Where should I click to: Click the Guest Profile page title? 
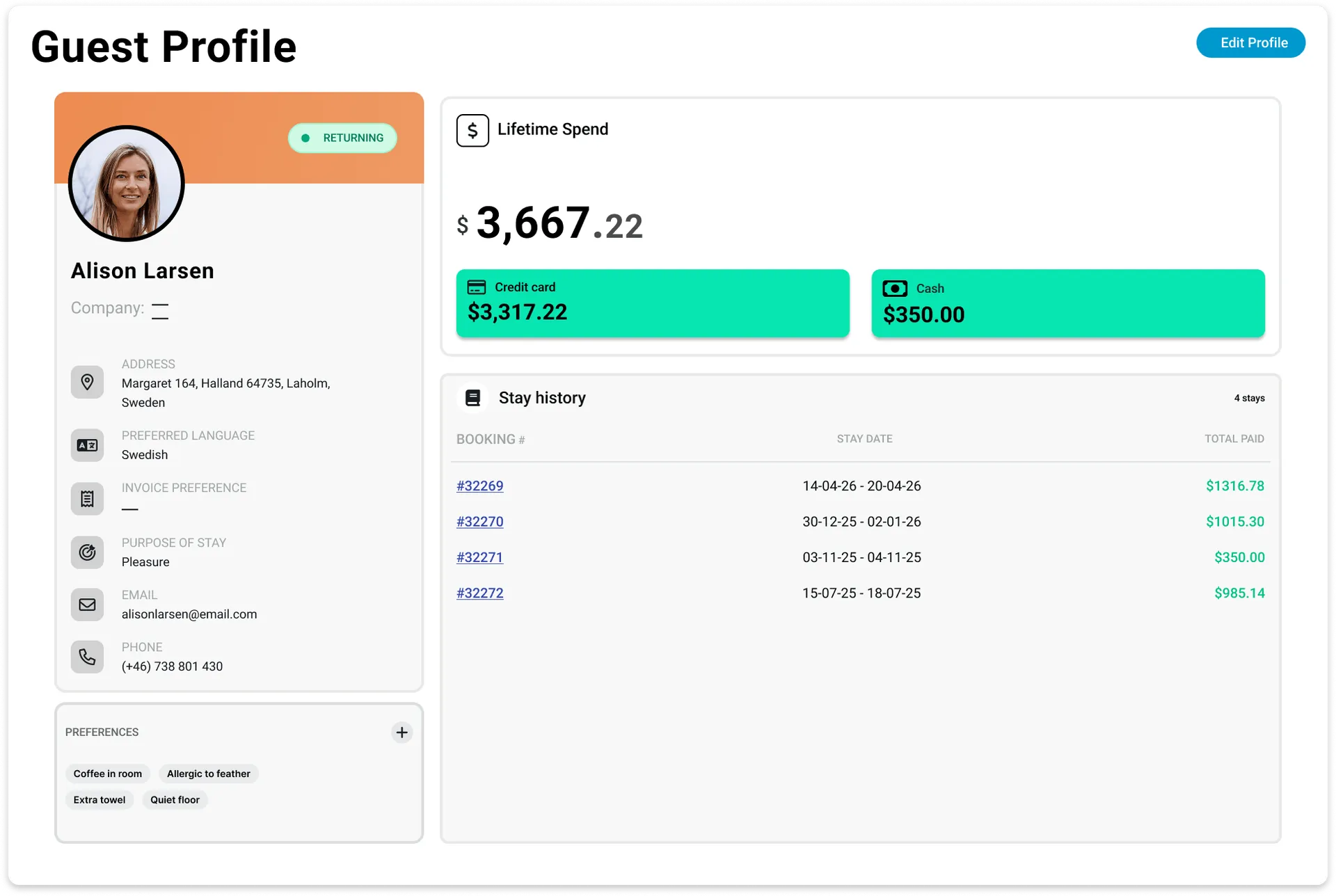click(x=164, y=47)
